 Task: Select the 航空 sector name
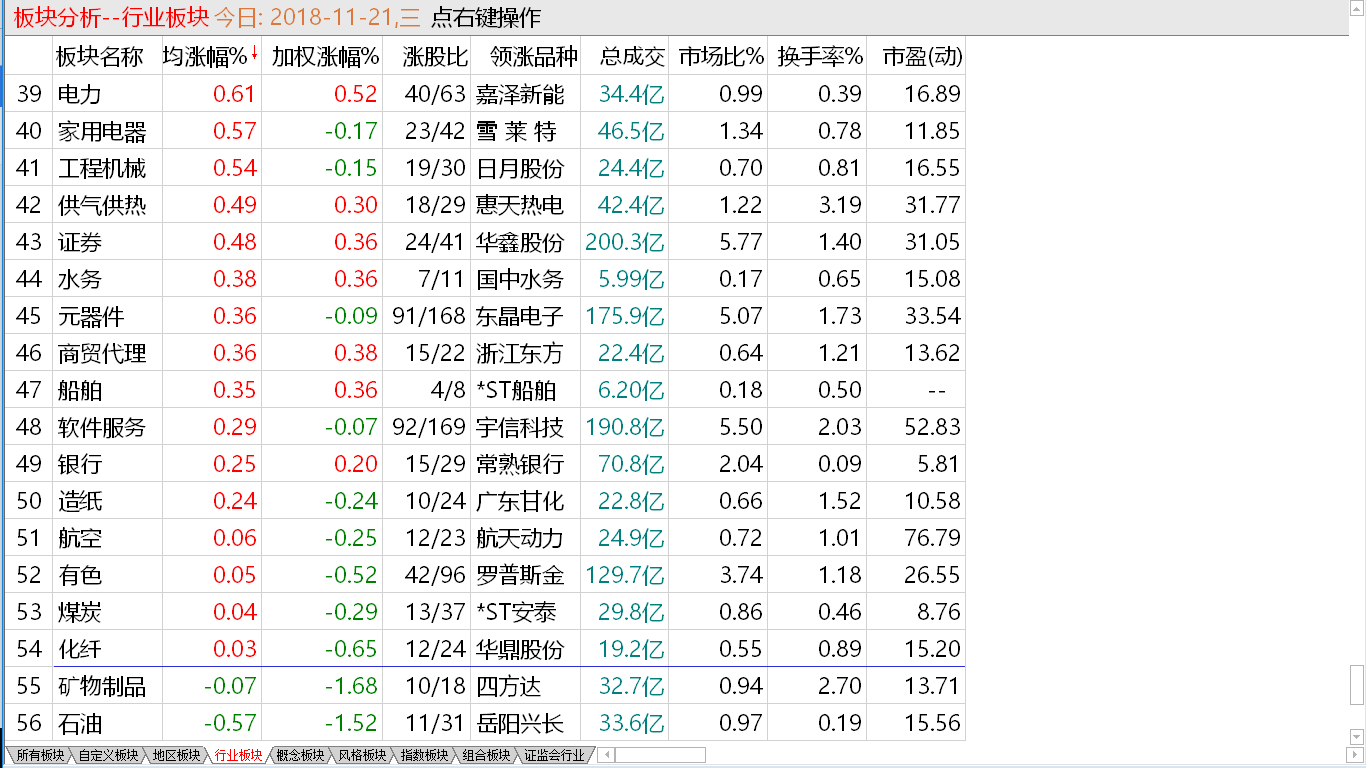click(x=79, y=538)
